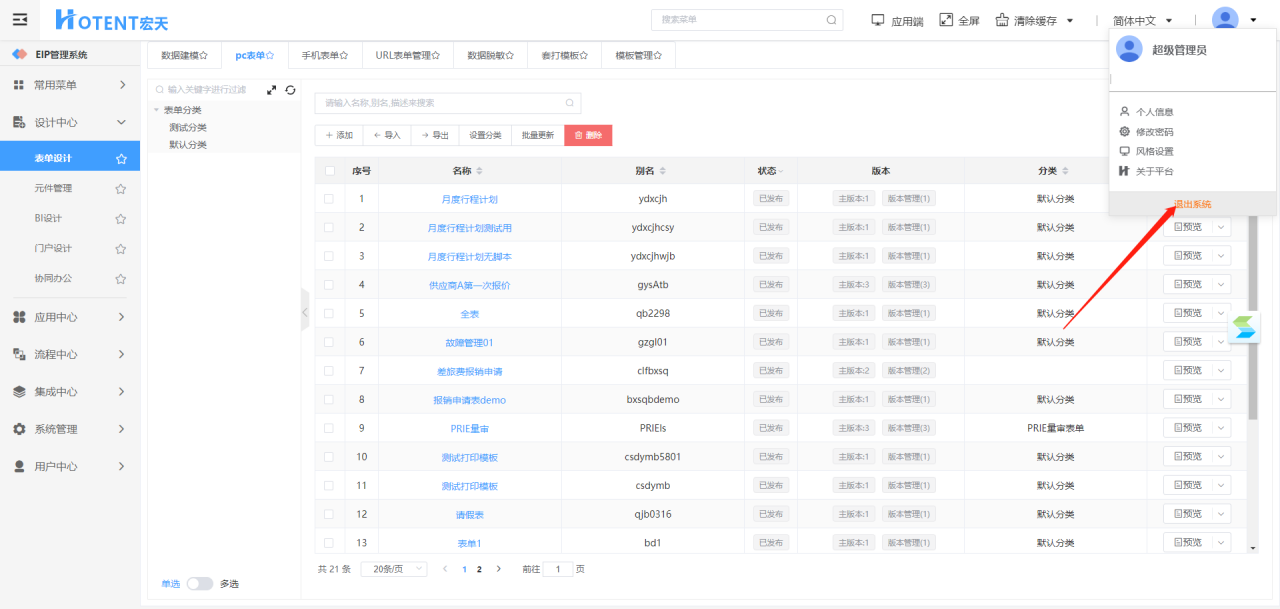Image resolution: width=1280 pixels, height=609 pixels.
Task: Star the 元件管理 sidebar item
Action: 121,189
